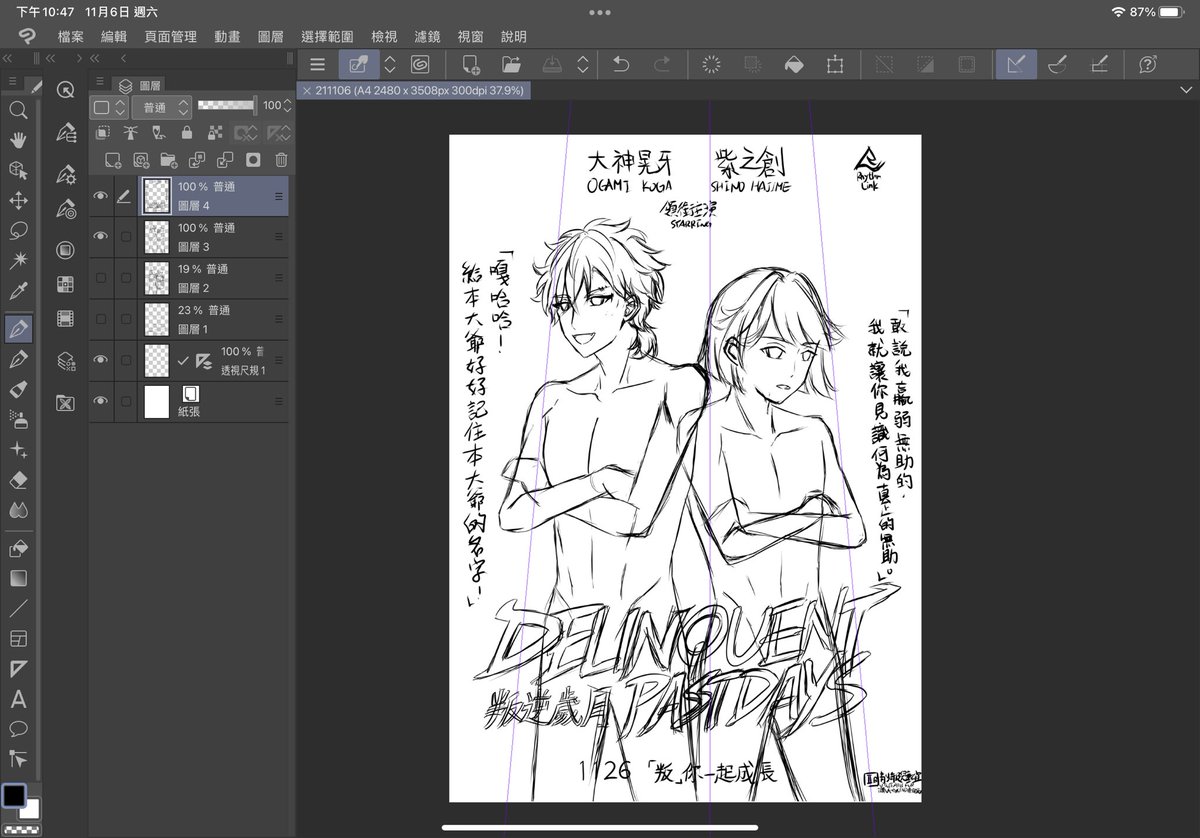Image resolution: width=1200 pixels, height=838 pixels.
Task: Click the Scale/Rotate transform icon
Action: point(834,65)
